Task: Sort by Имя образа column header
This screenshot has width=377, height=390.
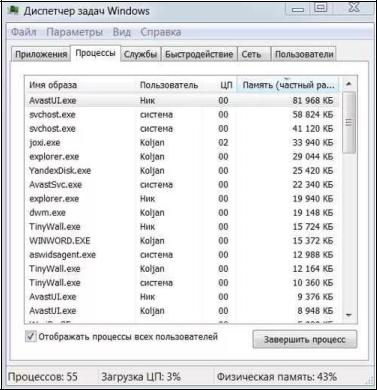Action: pyautogui.click(x=80, y=85)
